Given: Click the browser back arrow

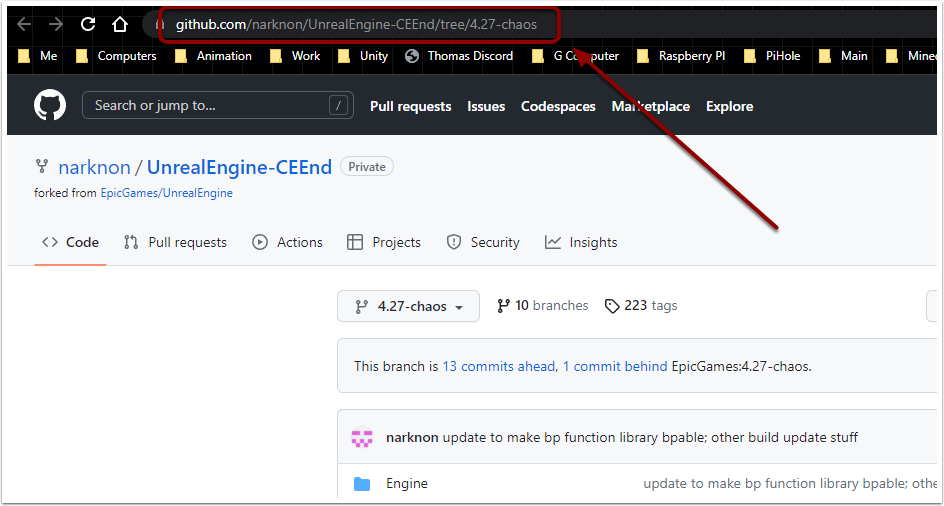Looking at the screenshot, I should coord(23,25).
